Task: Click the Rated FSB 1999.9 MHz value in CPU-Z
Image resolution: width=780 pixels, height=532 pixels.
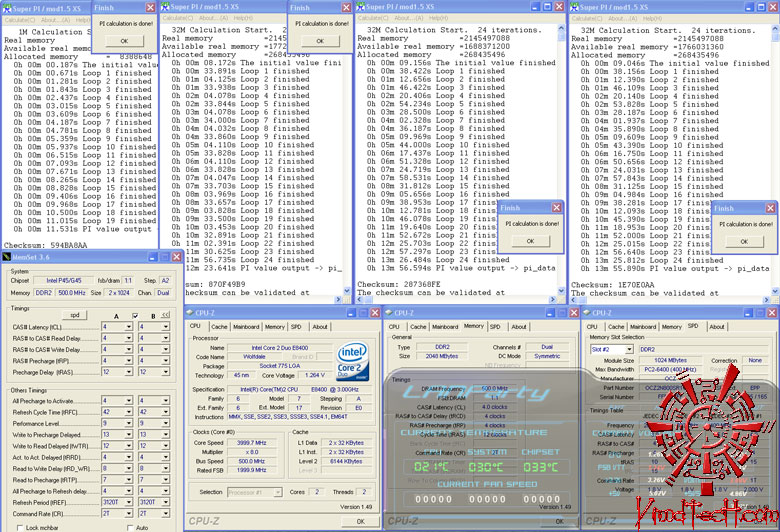Action: (x=252, y=470)
